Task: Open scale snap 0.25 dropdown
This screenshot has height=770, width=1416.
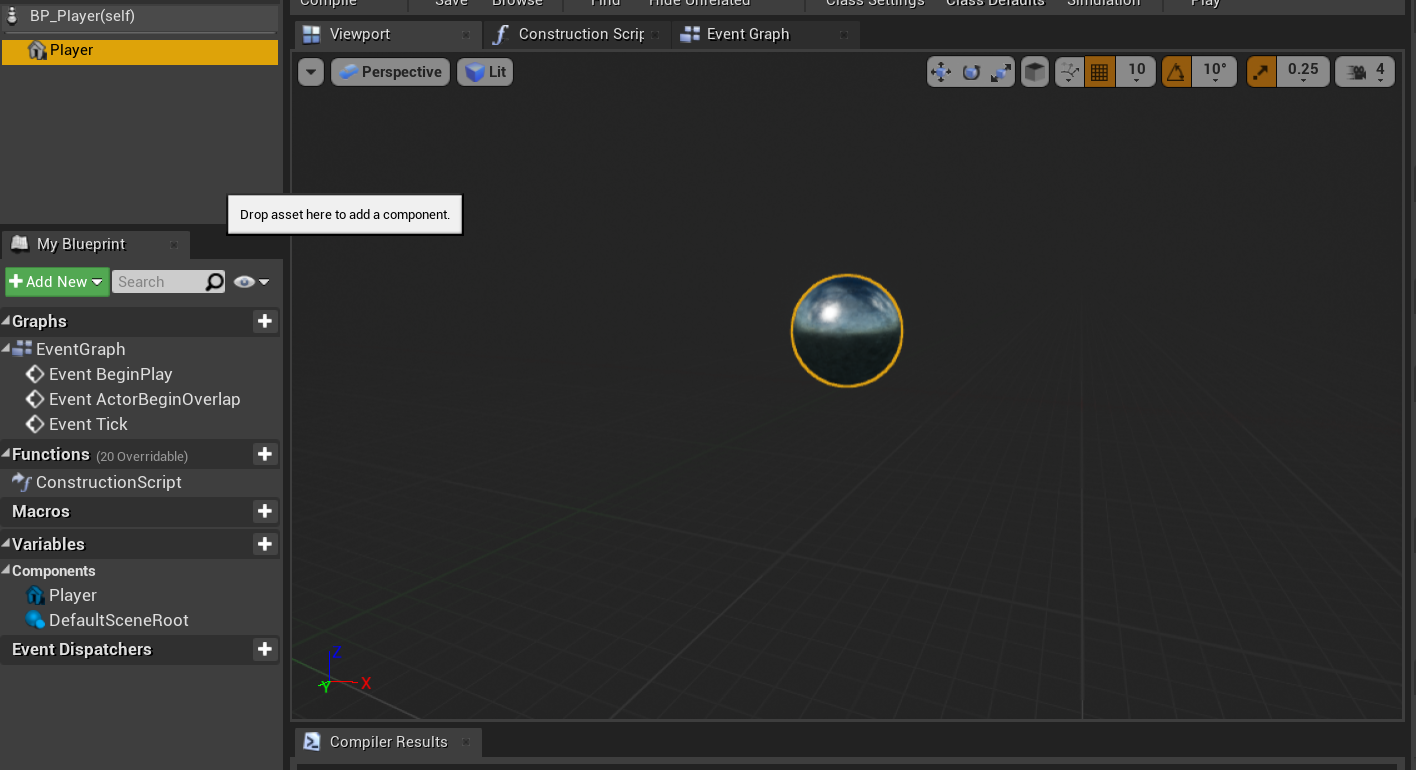Action: [x=1303, y=72]
